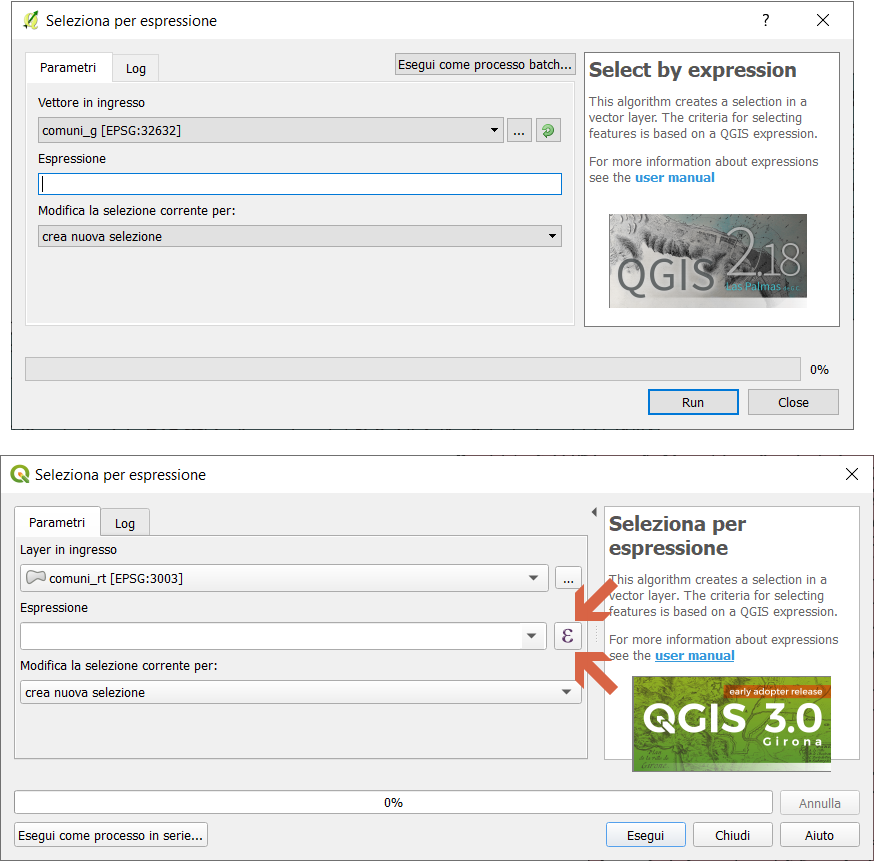Click the epsilon expression builder button
The width and height of the screenshot is (874, 861).
567,636
